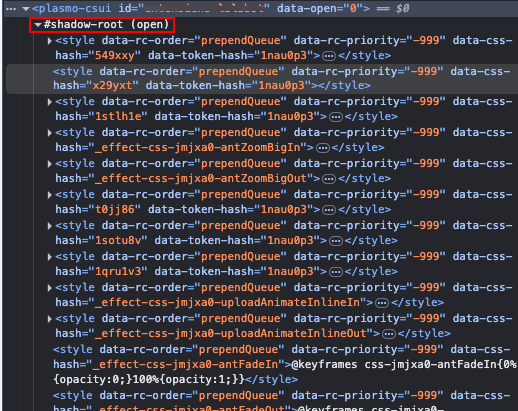
Task: Select the plasmo-csui tag name
Action: click(x=75, y=8)
